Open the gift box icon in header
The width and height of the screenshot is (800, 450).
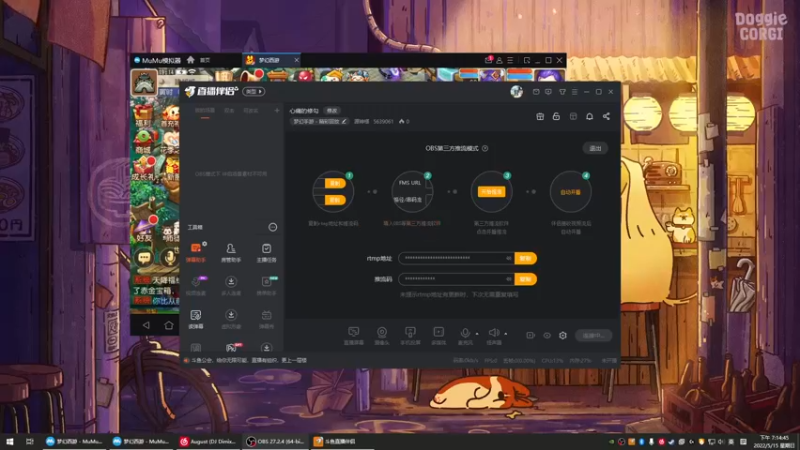pos(540,116)
